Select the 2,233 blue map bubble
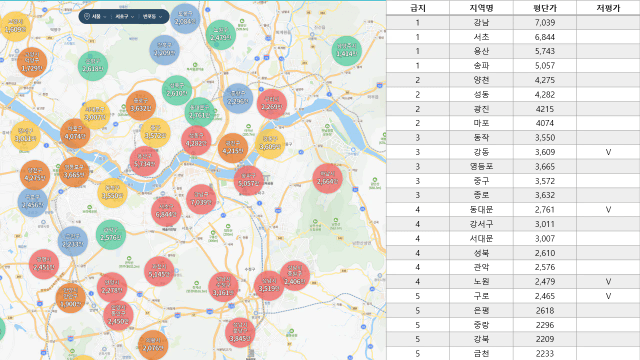Viewport: 640px width, 360px height. pyautogui.click(x=73, y=241)
